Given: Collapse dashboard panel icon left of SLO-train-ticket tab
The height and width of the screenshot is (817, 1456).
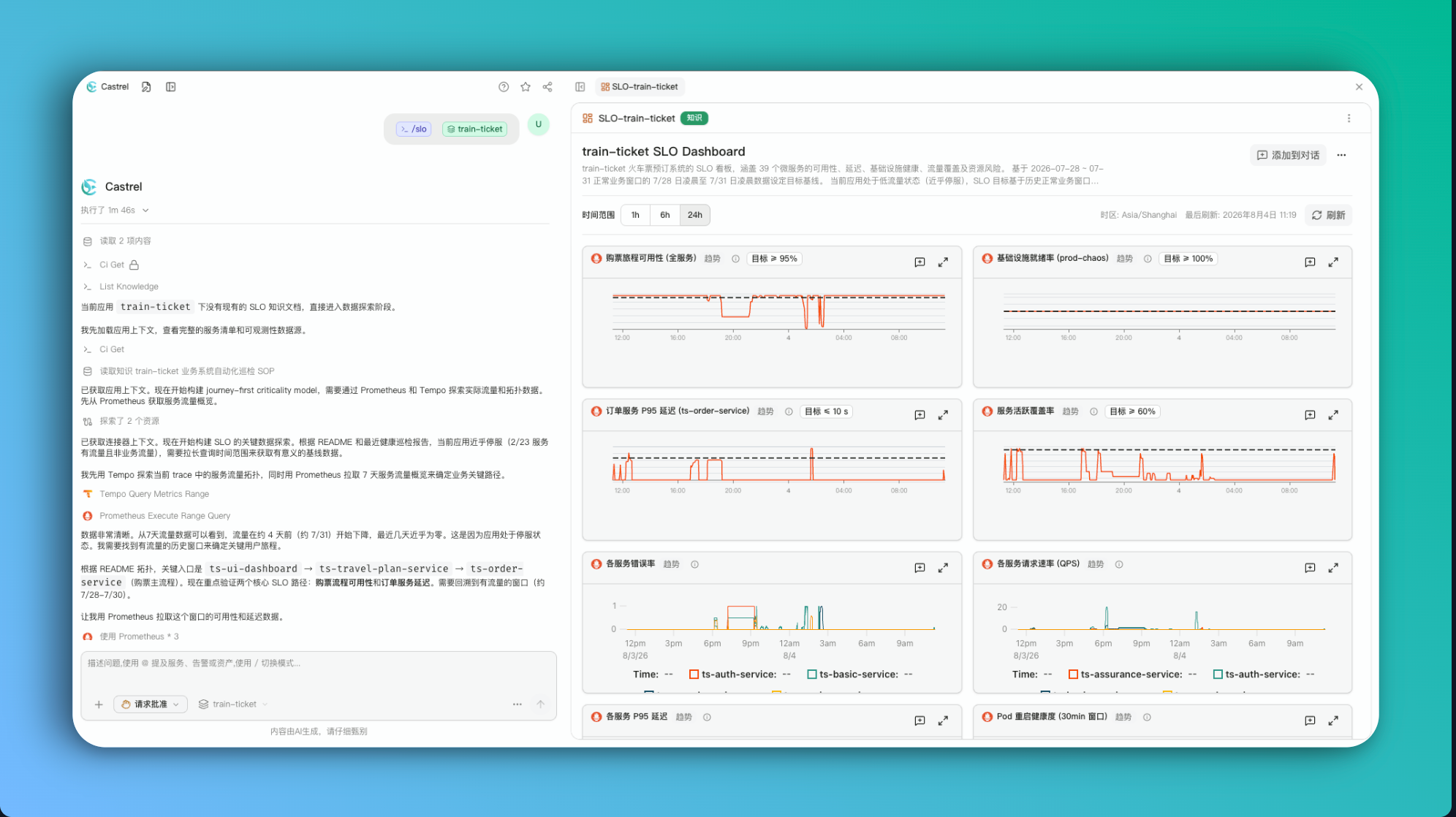Looking at the screenshot, I should pyautogui.click(x=580, y=87).
